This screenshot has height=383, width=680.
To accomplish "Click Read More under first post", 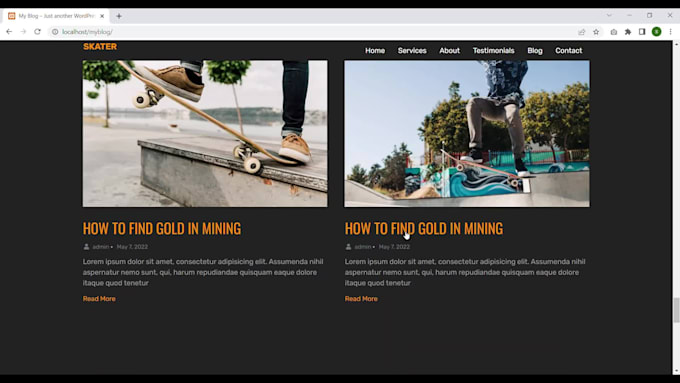I will click(99, 299).
